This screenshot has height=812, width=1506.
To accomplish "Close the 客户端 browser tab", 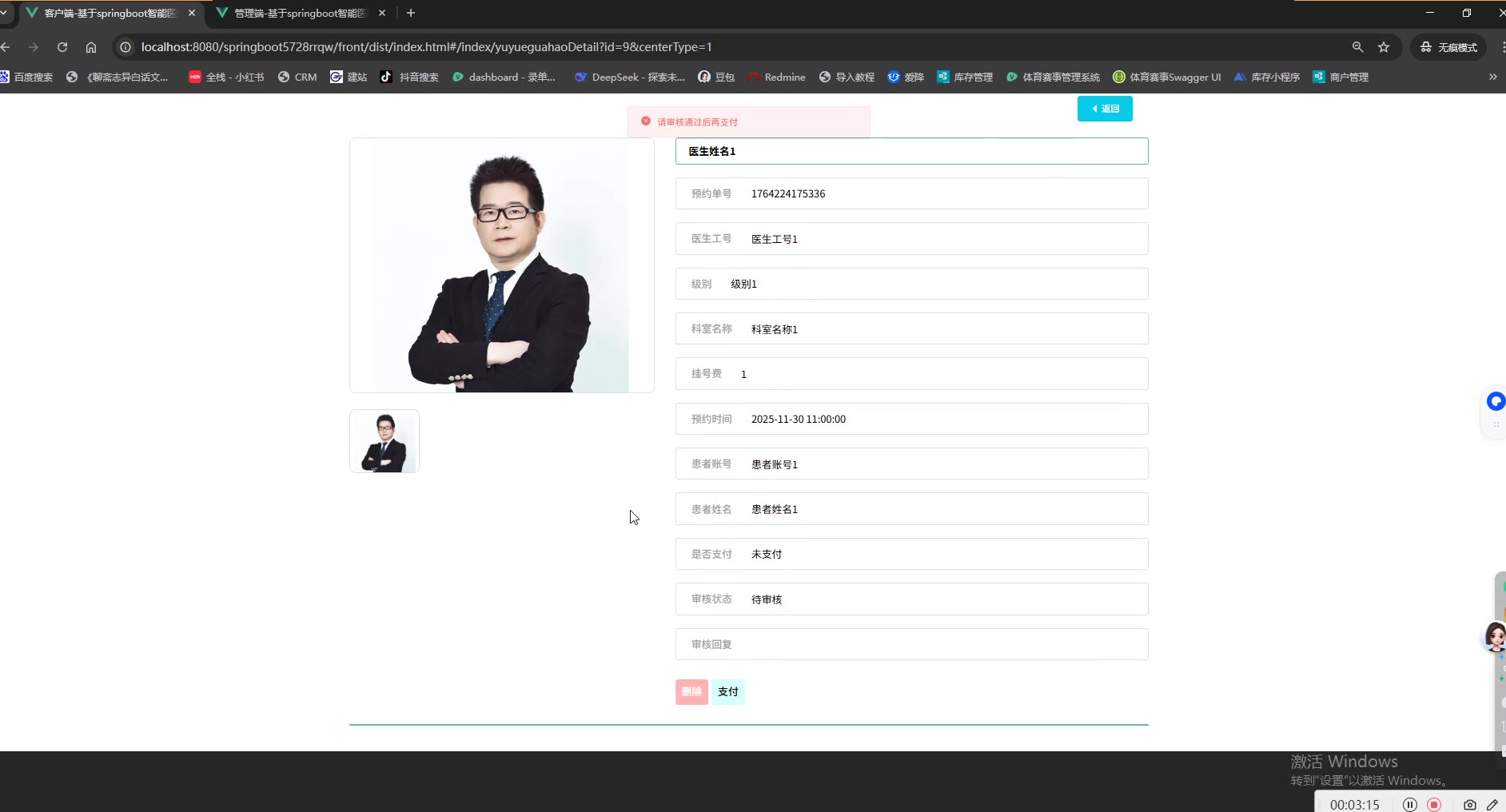I will pos(192,13).
